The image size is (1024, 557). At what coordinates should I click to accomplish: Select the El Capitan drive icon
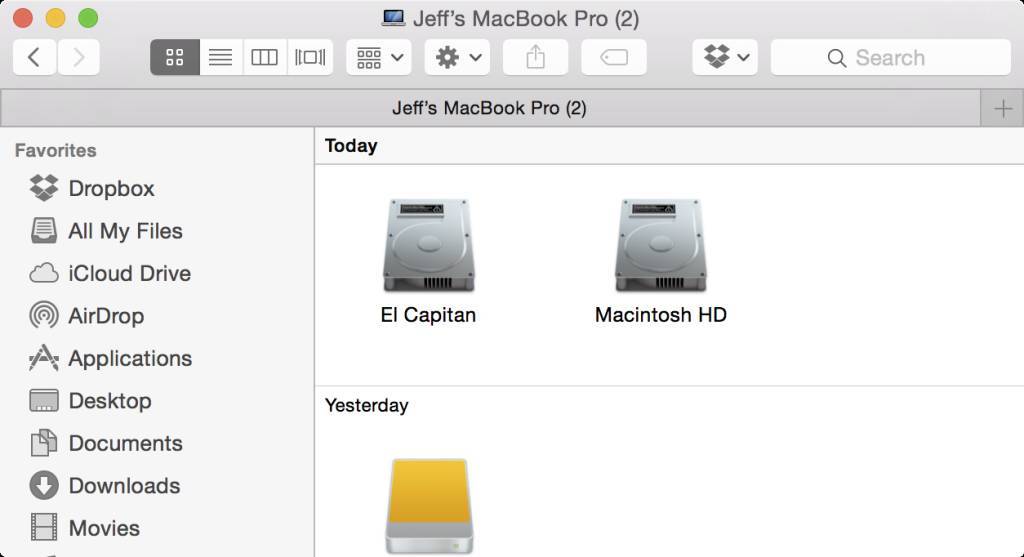428,245
